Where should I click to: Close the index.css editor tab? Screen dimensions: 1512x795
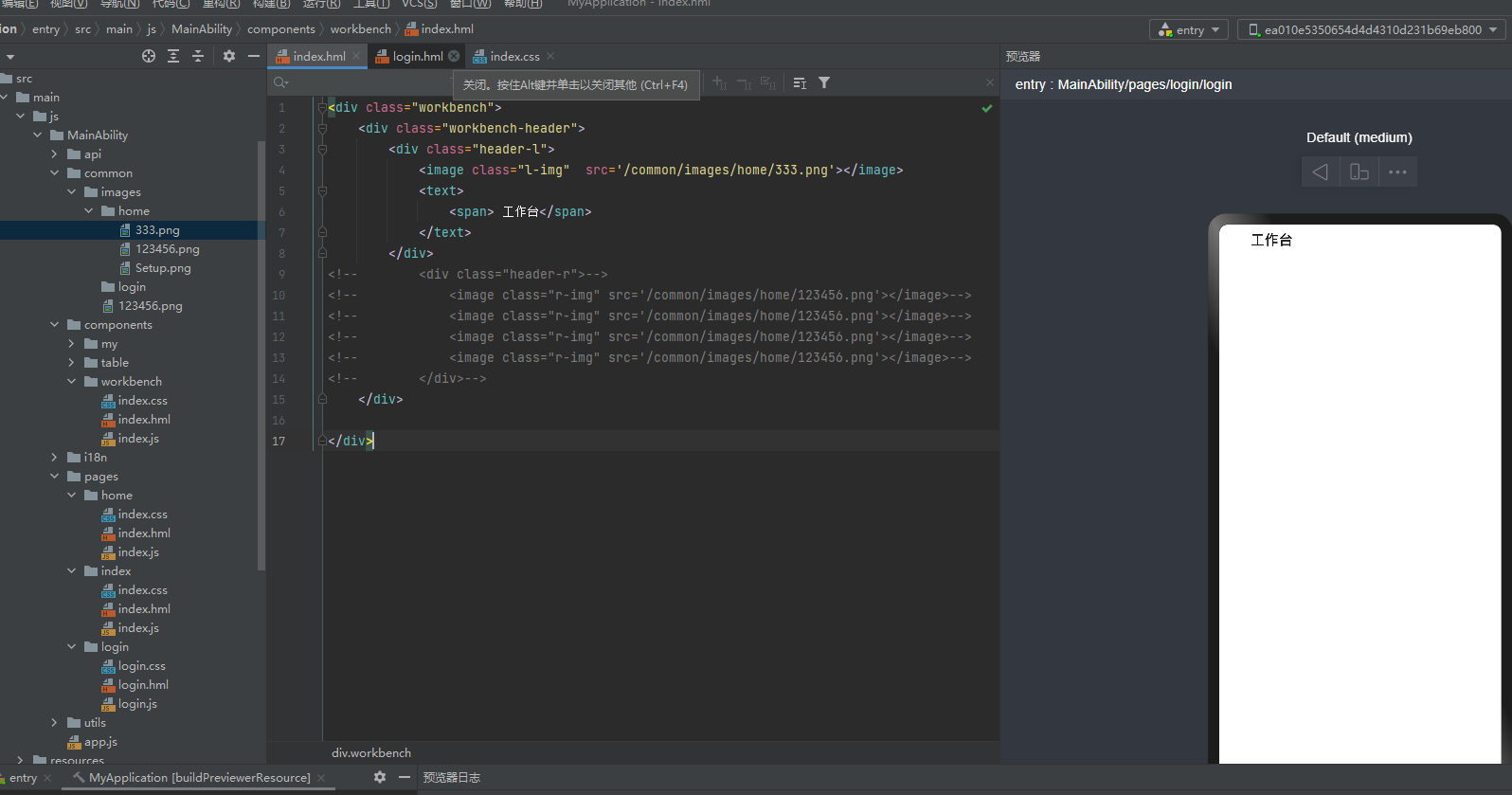point(550,56)
